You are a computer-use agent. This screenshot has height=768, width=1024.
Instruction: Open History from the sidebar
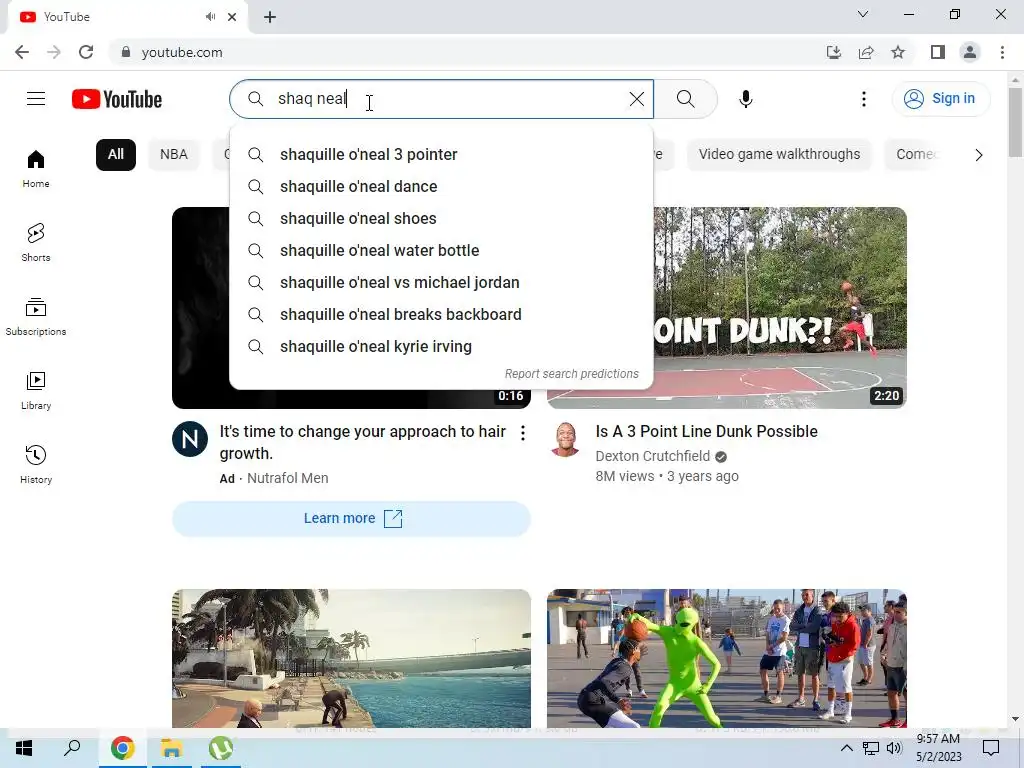pos(36,464)
